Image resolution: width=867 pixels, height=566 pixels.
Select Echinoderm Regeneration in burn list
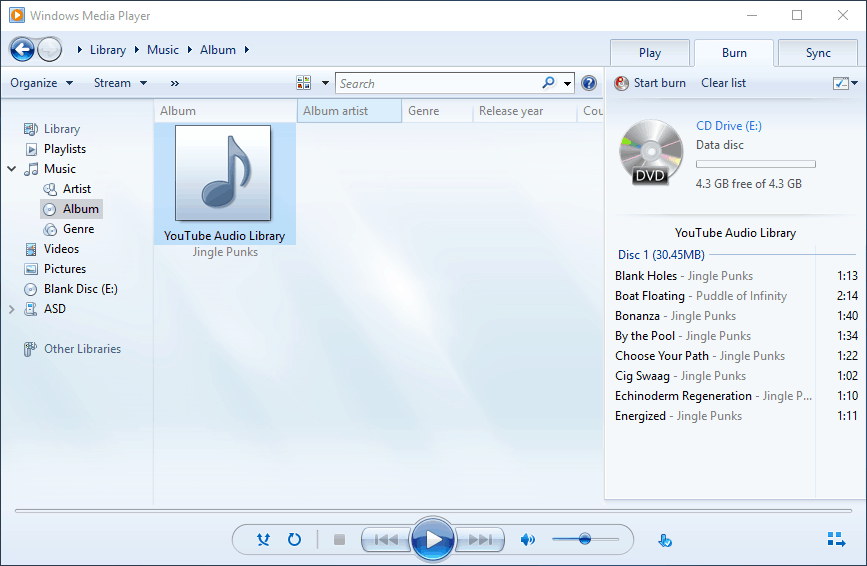coord(736,396)
